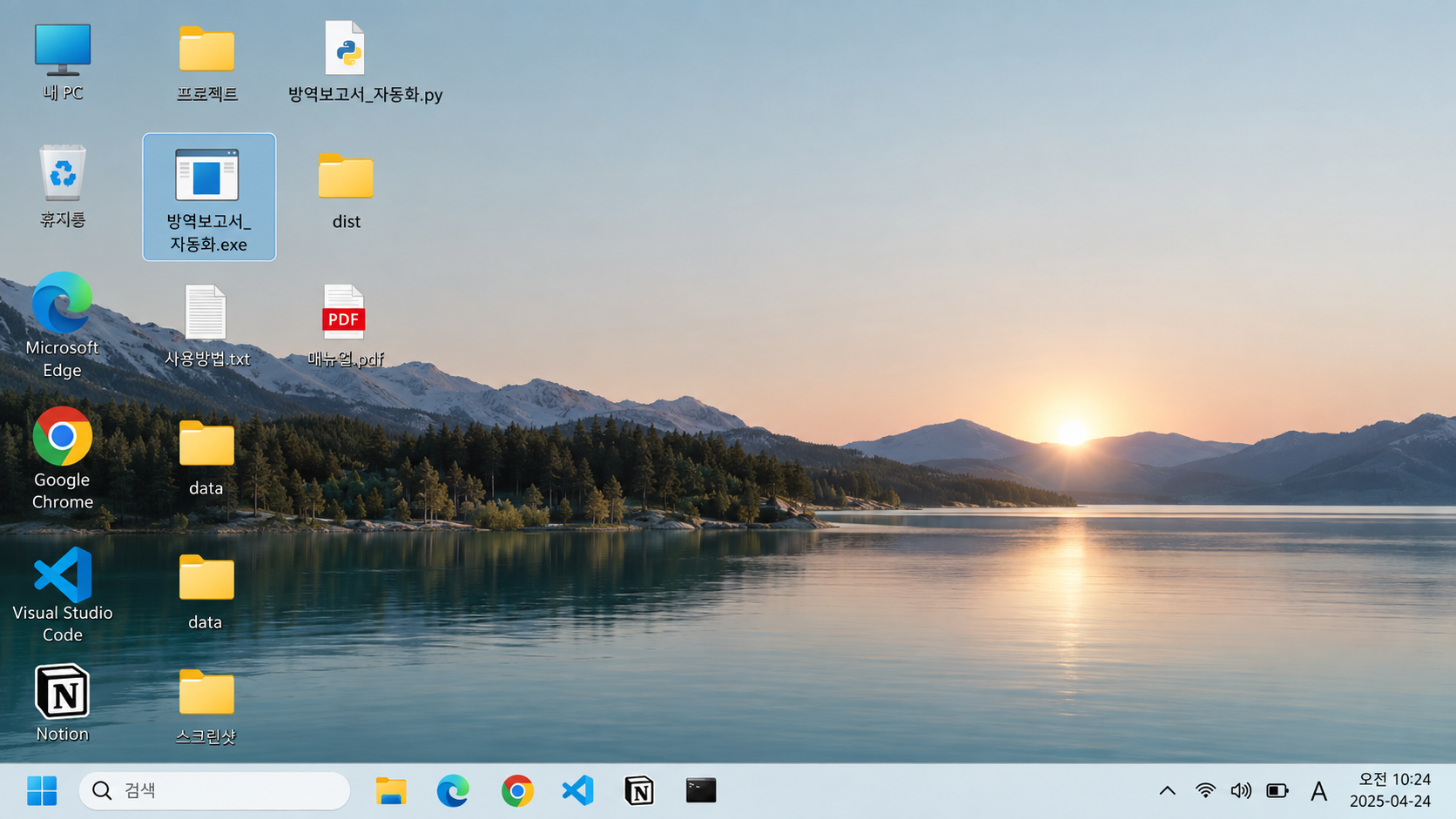
Task: Select the Notion desktop shortcut
Action: [x=62, y=703]
